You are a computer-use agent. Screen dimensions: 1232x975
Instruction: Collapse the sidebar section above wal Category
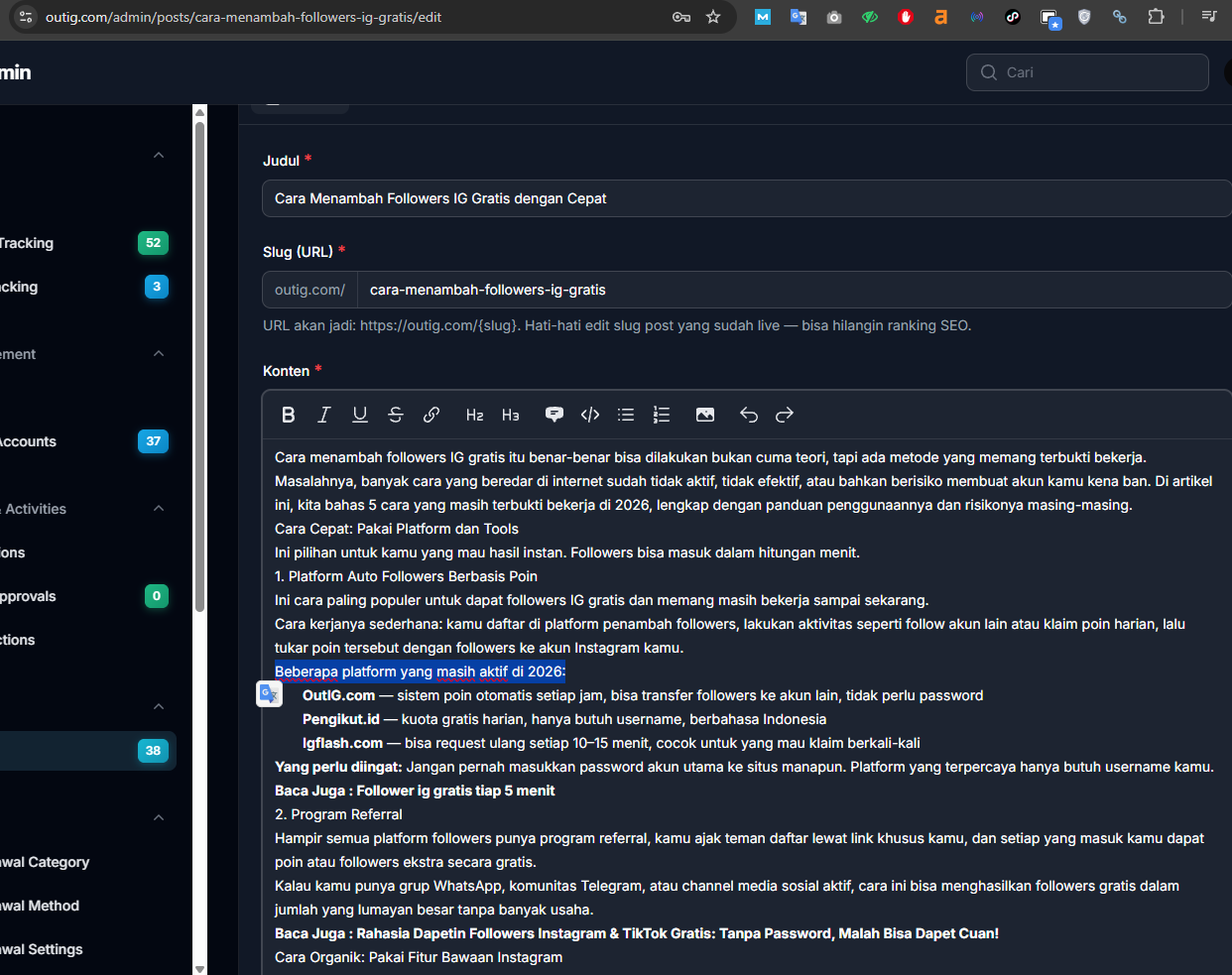click(x=159, y=818)
